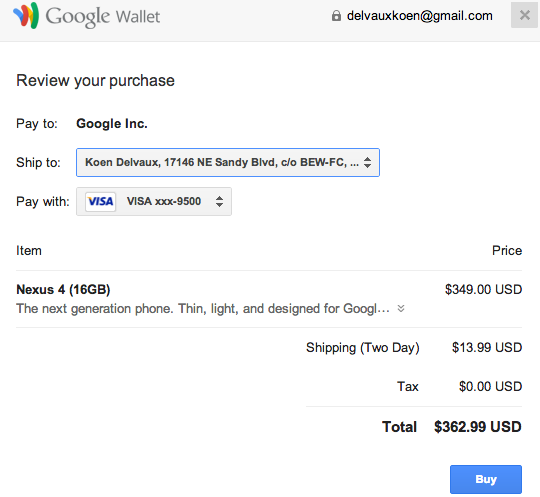
Task: Click the Pay with label
Action: (43, 202)
